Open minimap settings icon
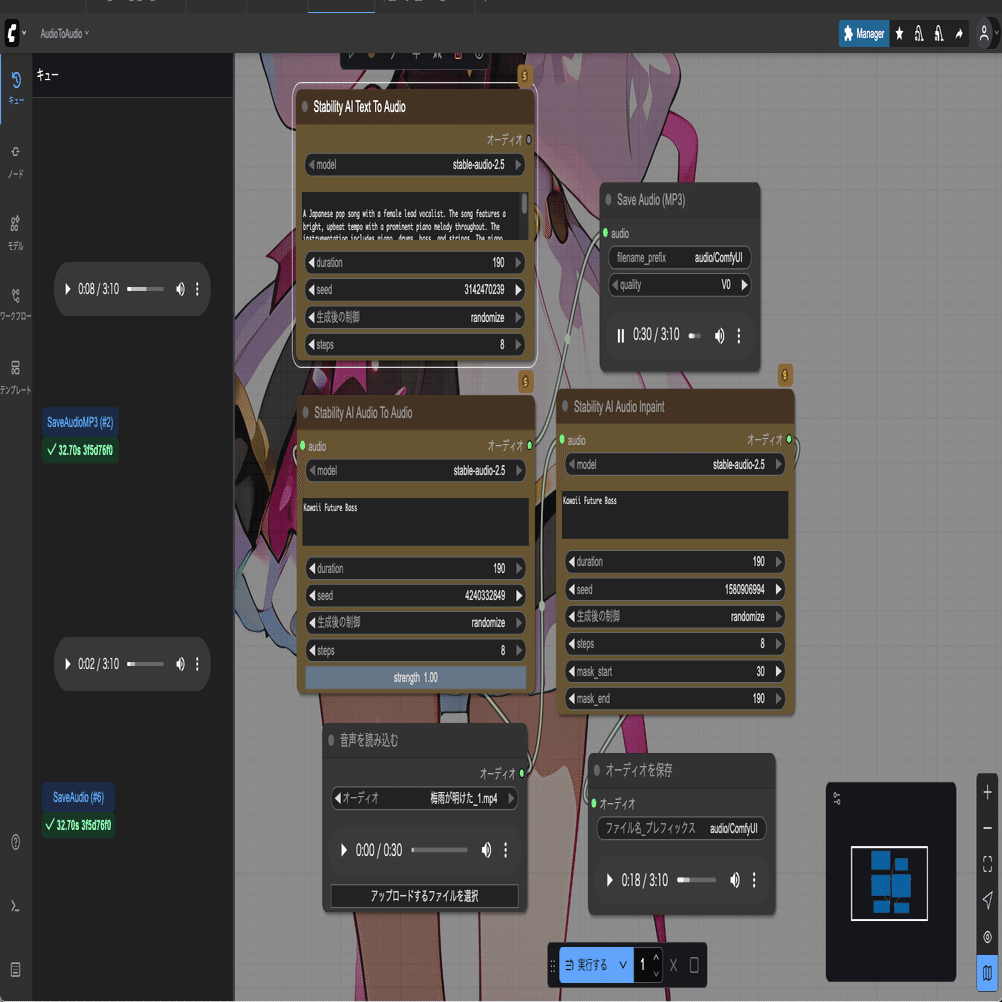This screenshot has width=1002, height=1002. (x=837, y=798)
